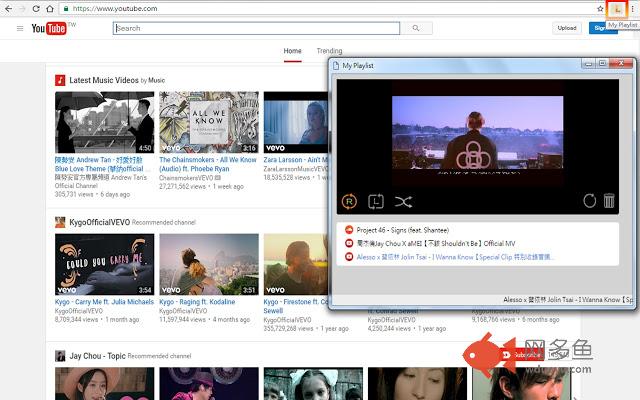
Task: Click the YouTube search input field
Action: (256, 28)
